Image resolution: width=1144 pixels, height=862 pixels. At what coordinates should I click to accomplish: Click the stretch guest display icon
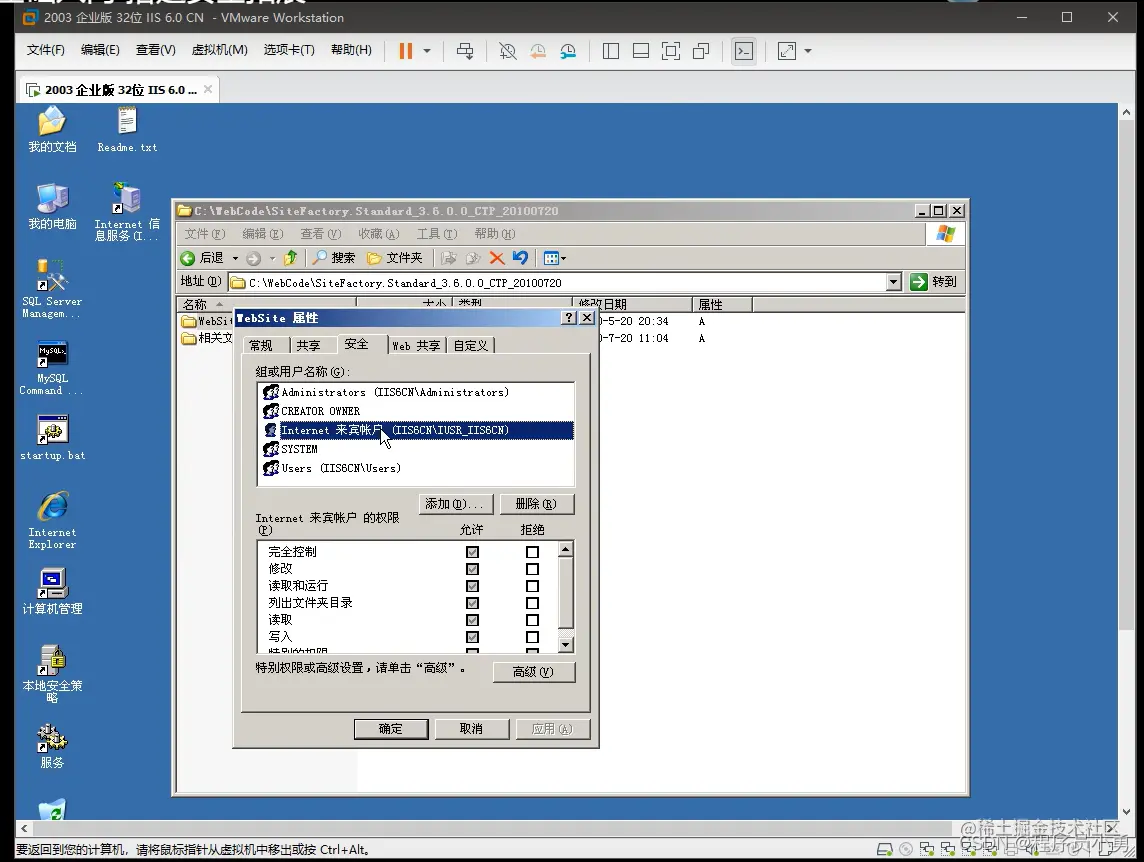[x=786, y=51]
